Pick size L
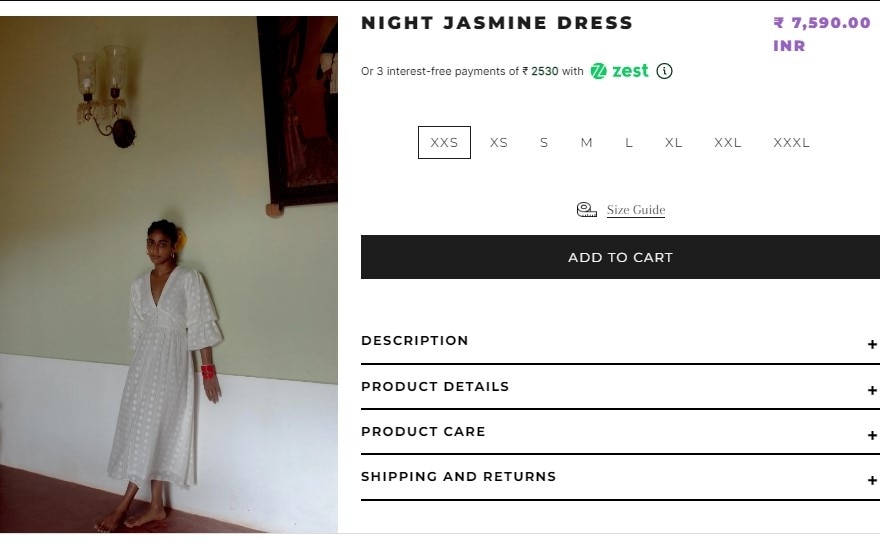Screen dimensions: 880x540 [x=629, y=142]
